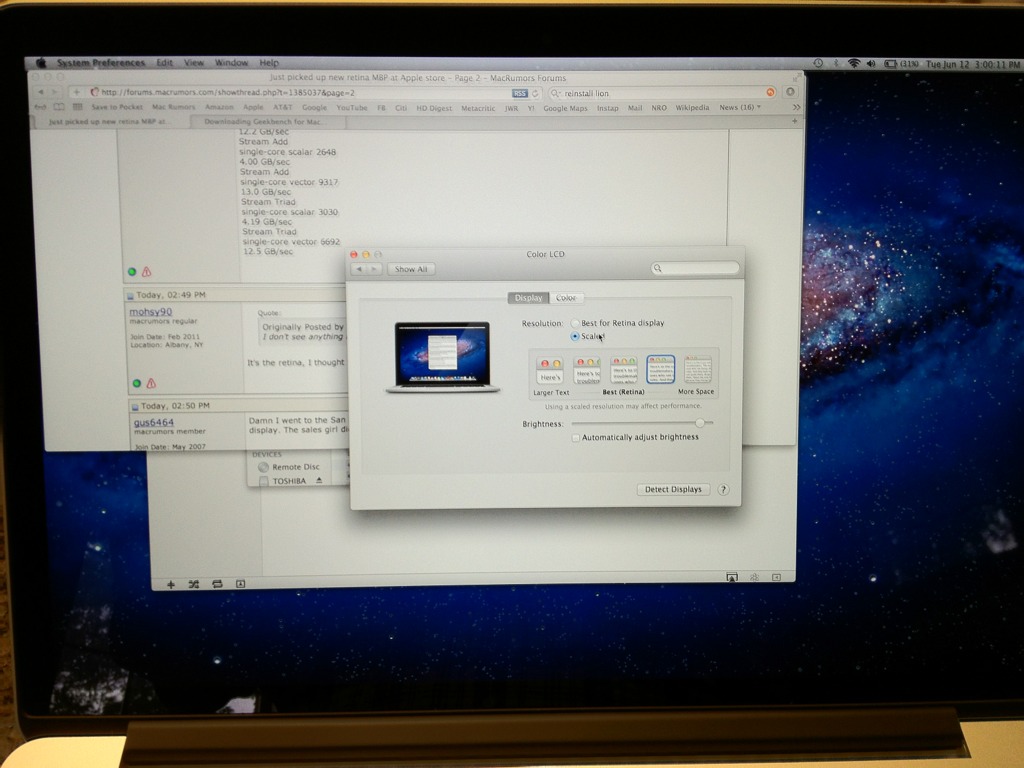Click the Detect Displays button
The image size is (1024, 768).
(x=673, y=489)
